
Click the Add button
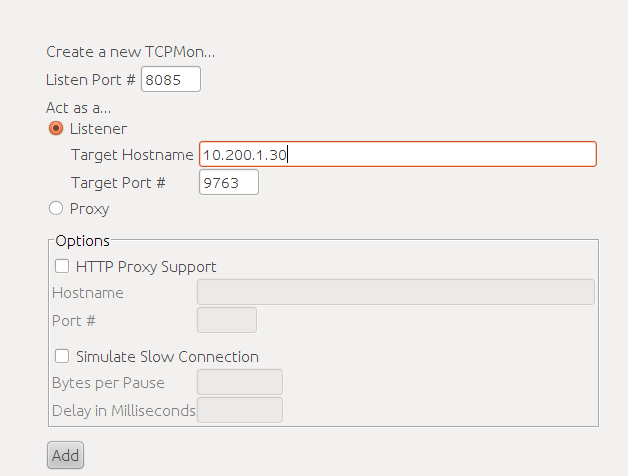click(x=65, y=455)
